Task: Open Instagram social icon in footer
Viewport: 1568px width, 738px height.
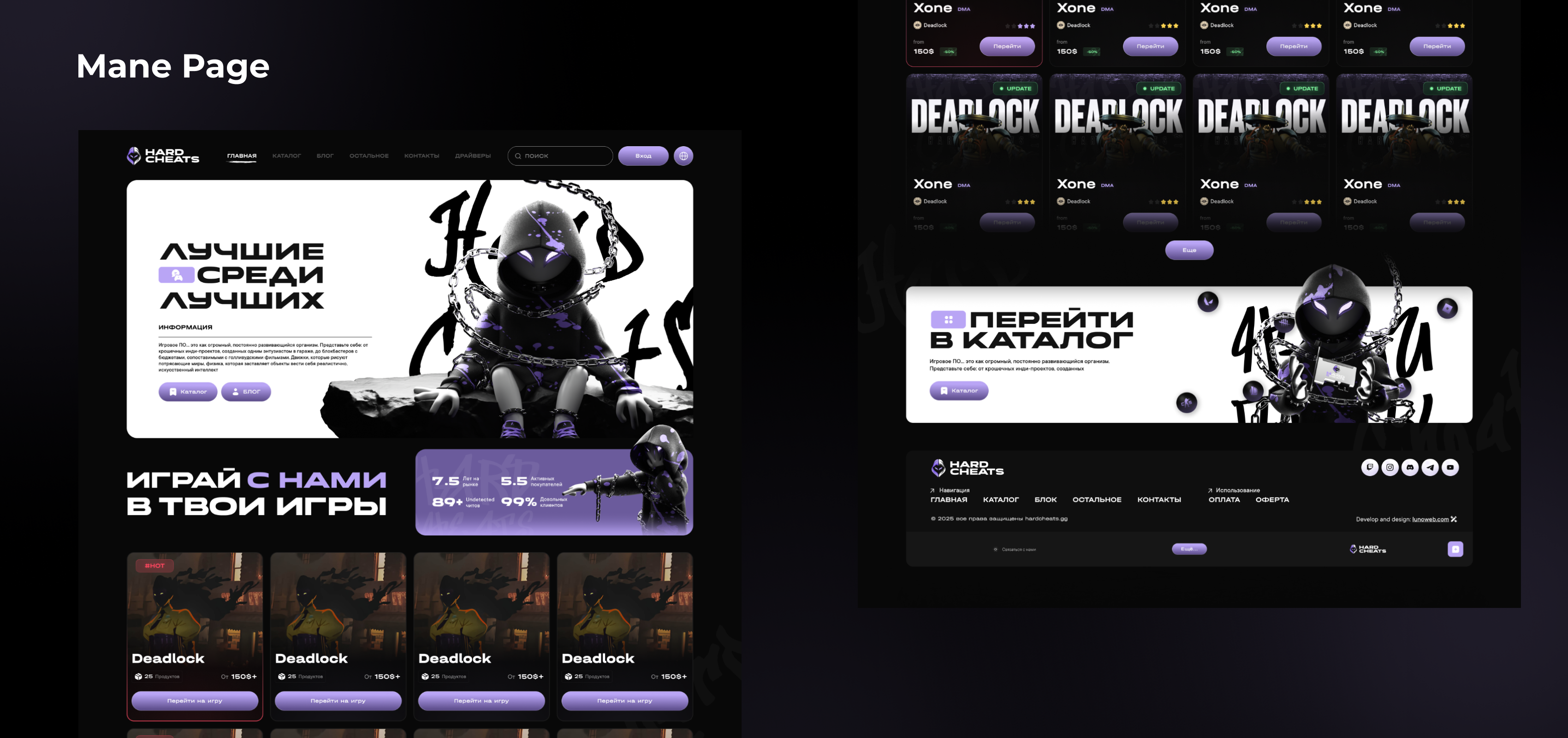Action: click(x=1390, y=467)
